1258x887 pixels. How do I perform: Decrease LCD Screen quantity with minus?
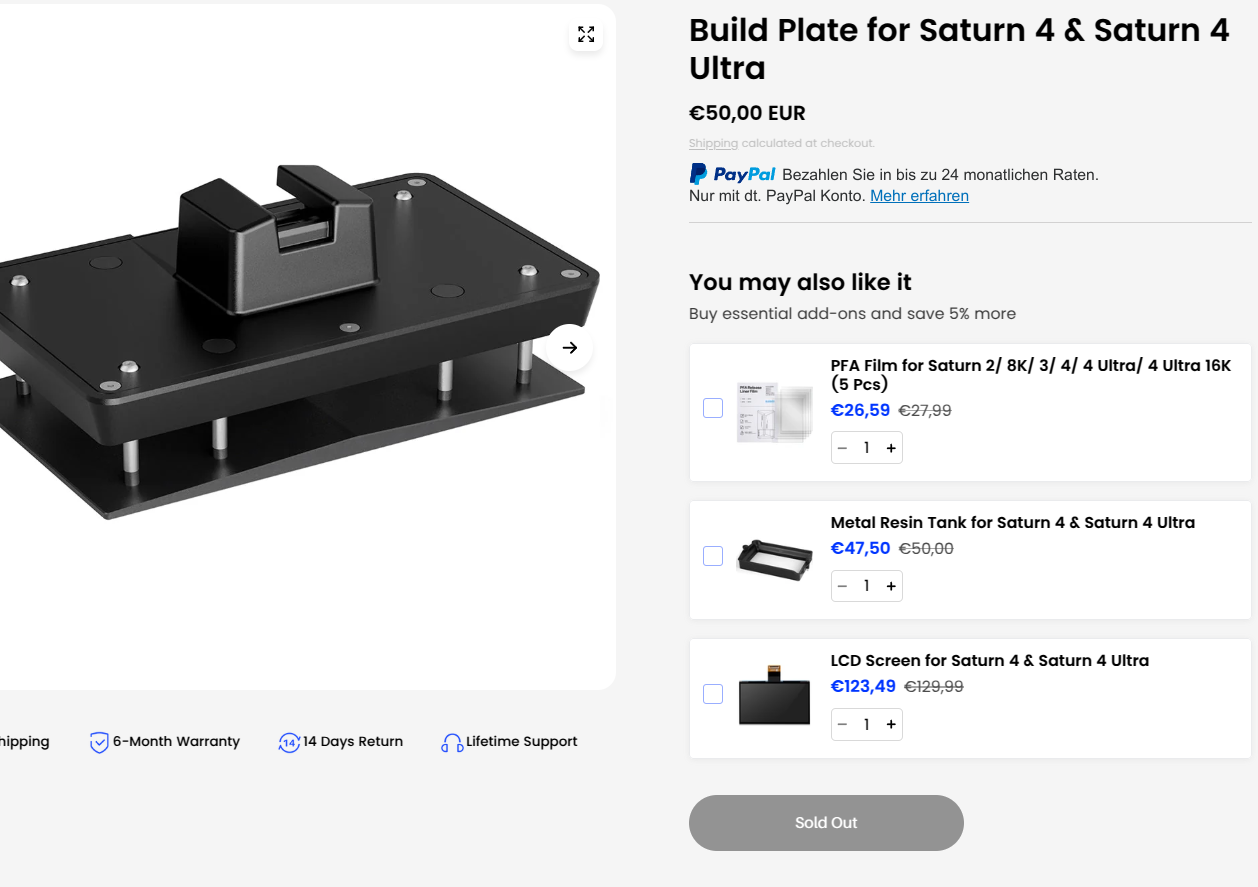tap(842, 724)
